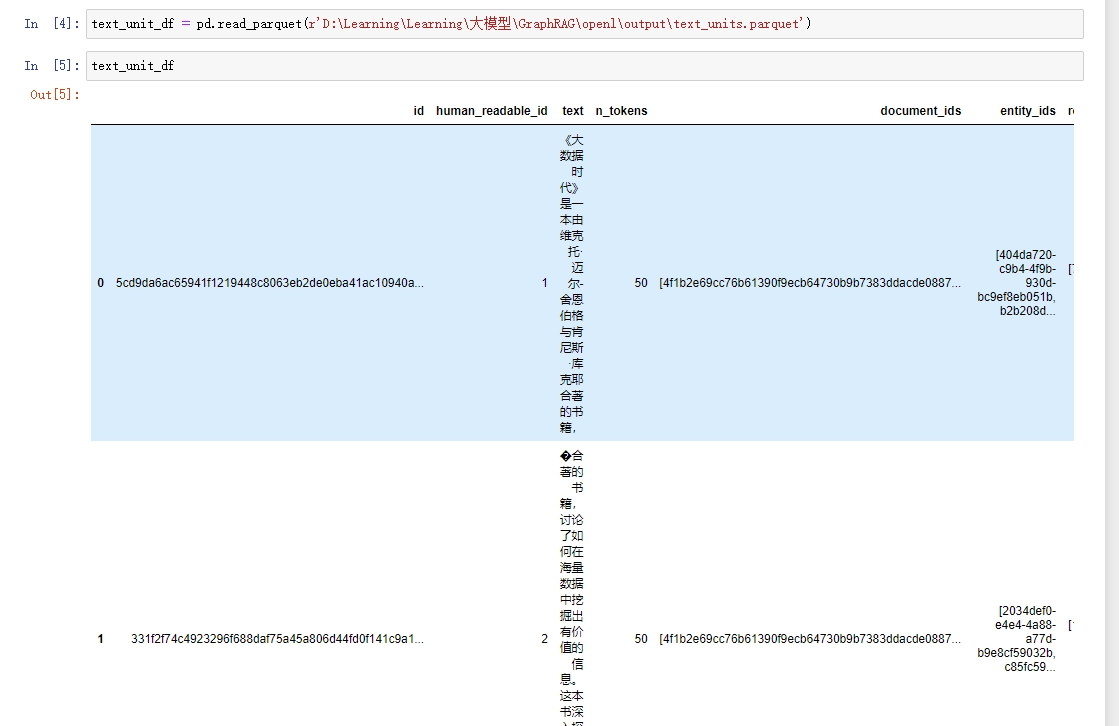Click row index 1
Image resolution: width=1119 pixels, height=726 pixels.
101,639
